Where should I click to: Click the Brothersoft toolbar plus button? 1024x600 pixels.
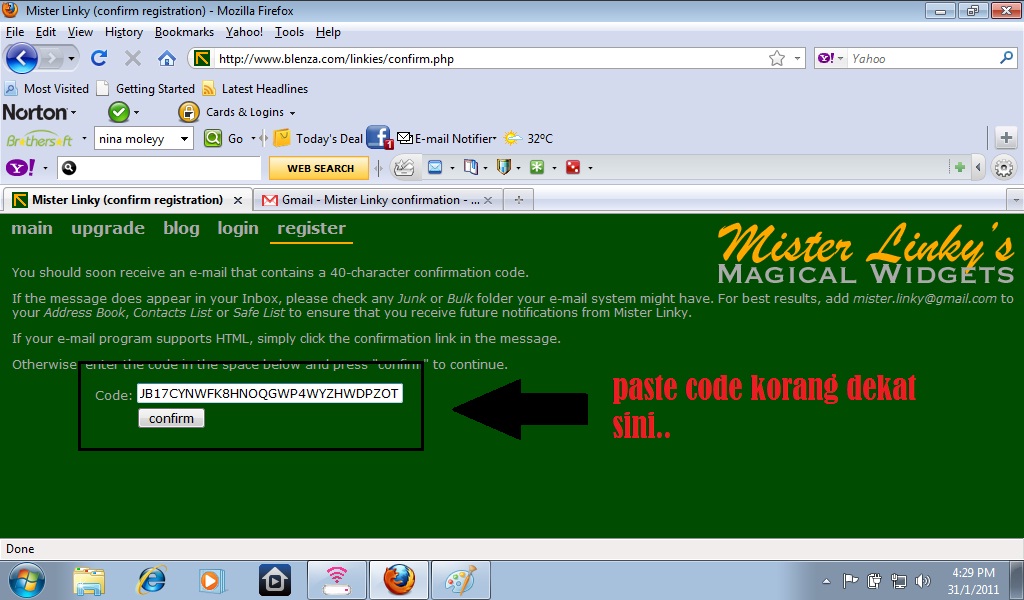tap(1006, 138)
